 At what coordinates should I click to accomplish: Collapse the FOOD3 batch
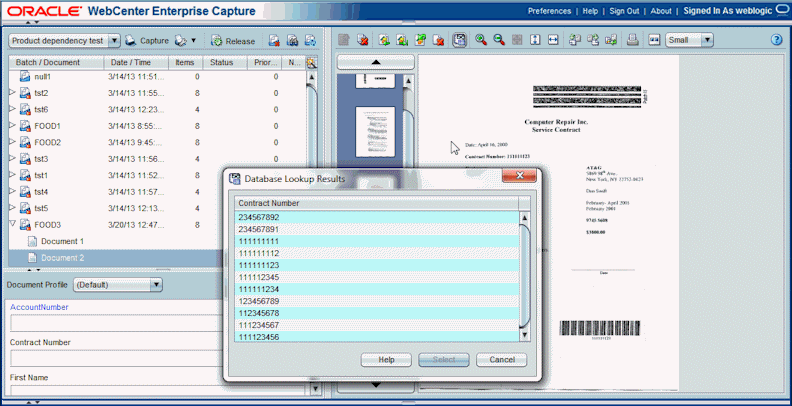(13, 224)
